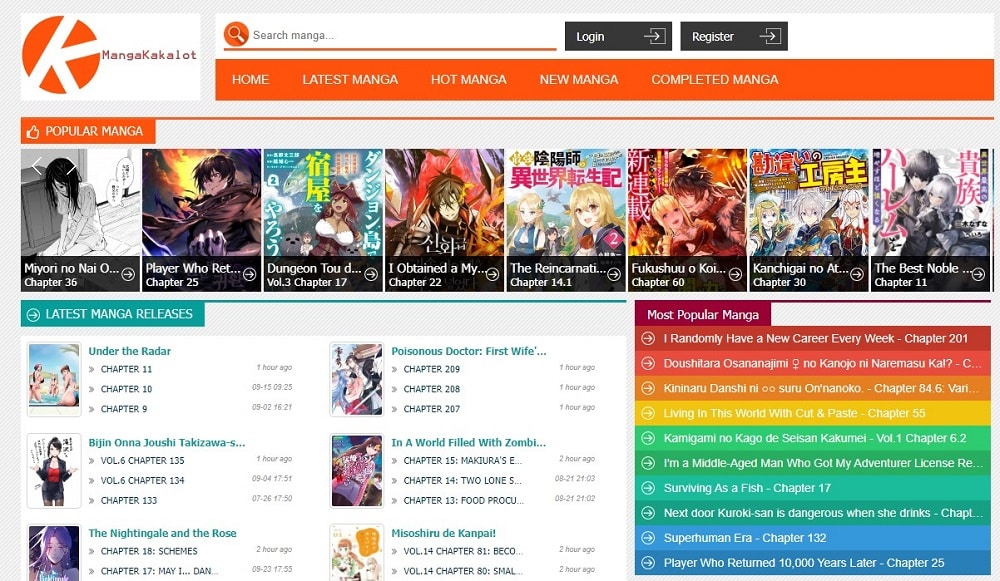Click arrow icon beside Next door Kuroki-san entry

coord(648,513)
